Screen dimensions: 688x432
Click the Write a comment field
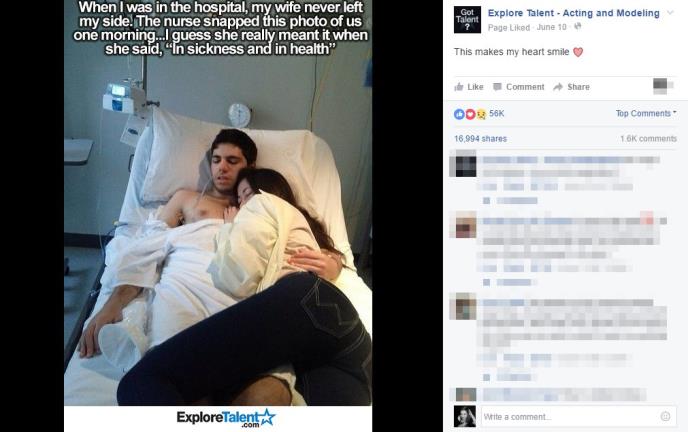point(579,416)
